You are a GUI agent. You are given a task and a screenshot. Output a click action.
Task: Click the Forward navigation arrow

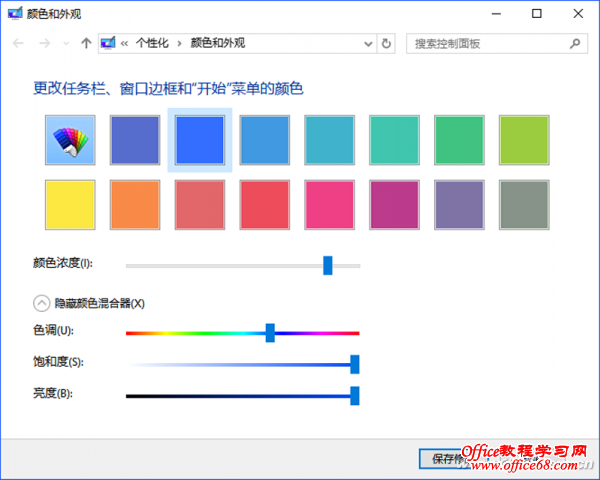click(43, 44)
